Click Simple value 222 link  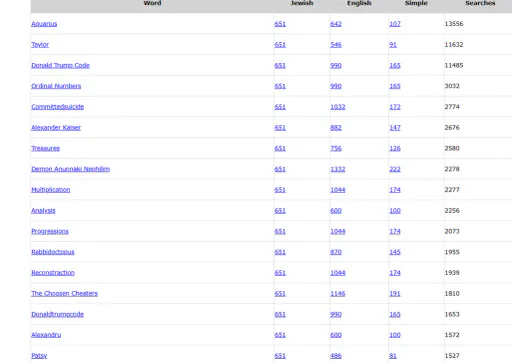click(395, 169)
